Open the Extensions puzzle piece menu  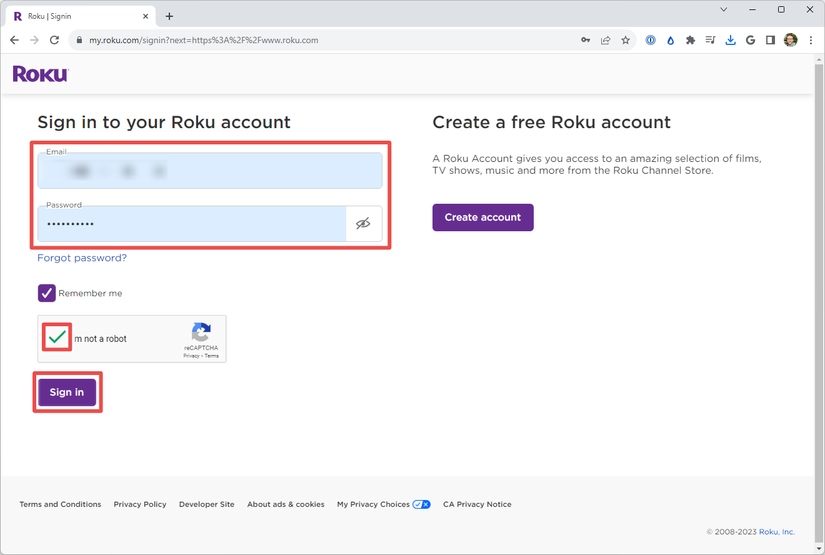click(690, 40)
